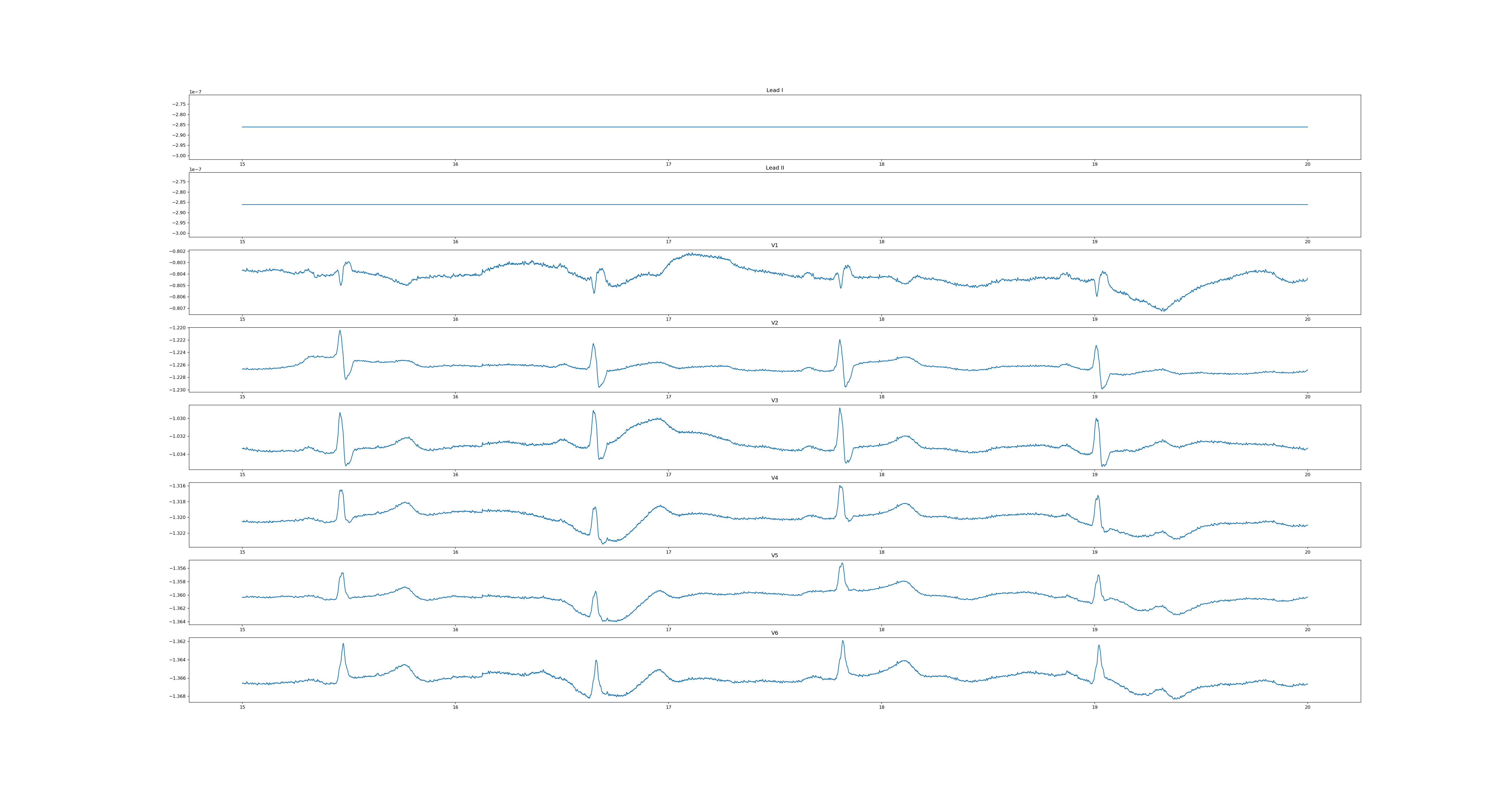Click the tallest peak near 17.8 in V5
Viewport: 1512px width, 789px height.
click(842, 564)
